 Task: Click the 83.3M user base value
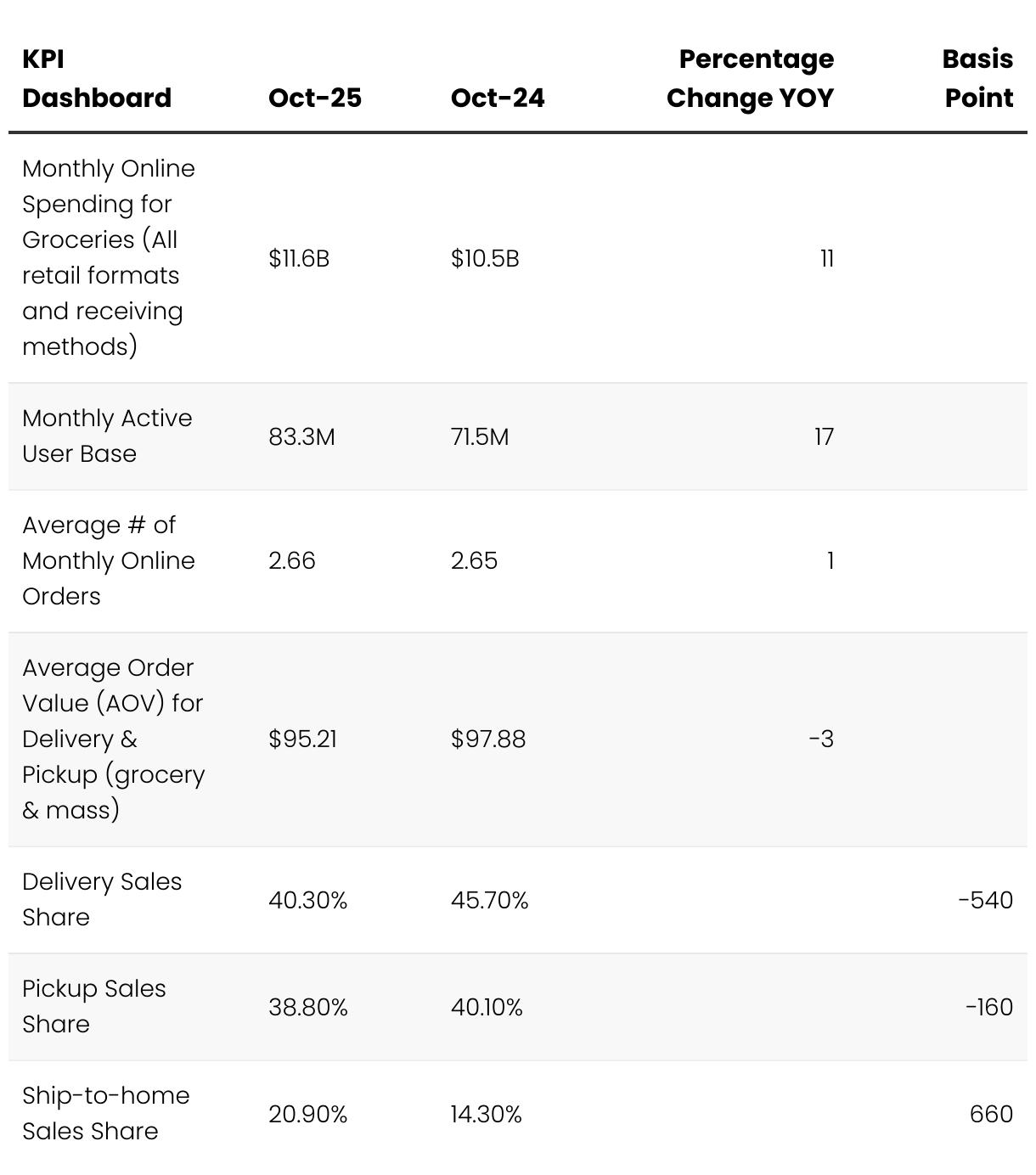pyautogui.click(x=301, y=436)
